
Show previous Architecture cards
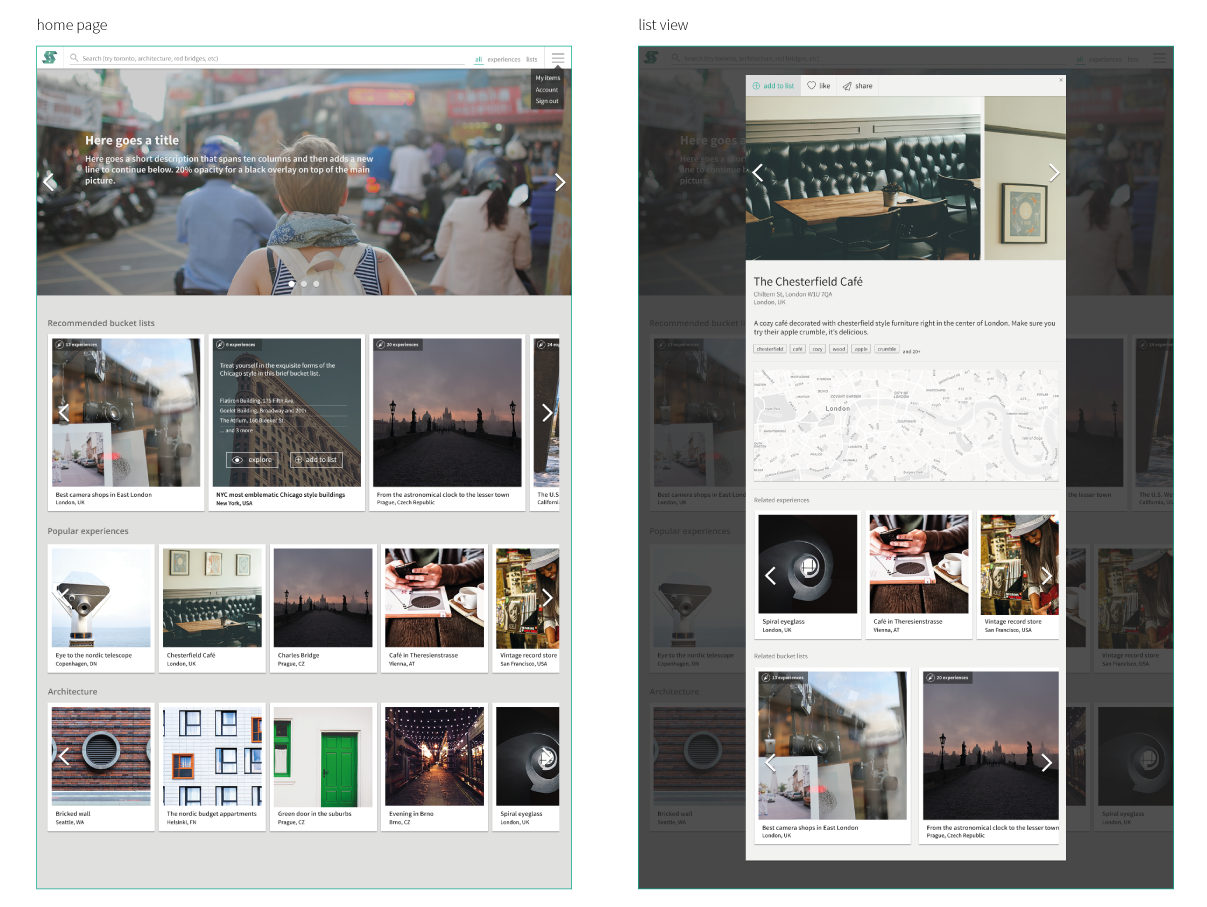tap(64, 757)
